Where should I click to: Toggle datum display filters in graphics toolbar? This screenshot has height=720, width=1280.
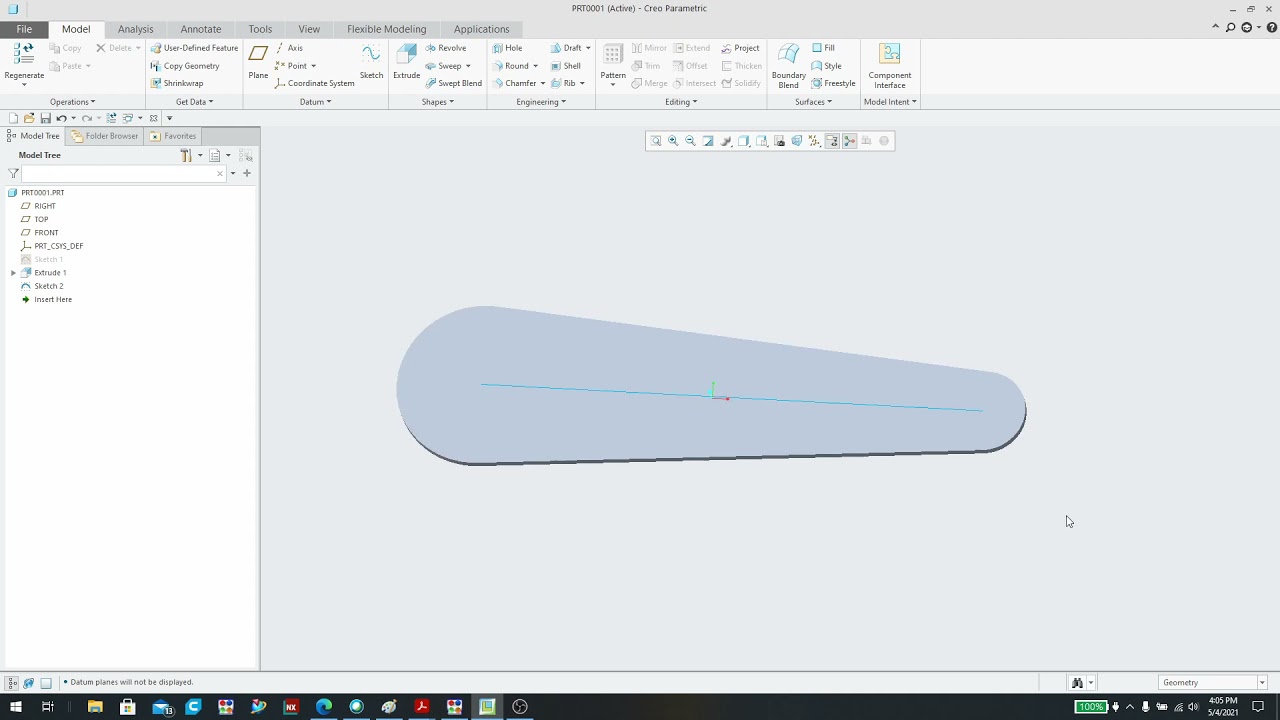(814, 141)
